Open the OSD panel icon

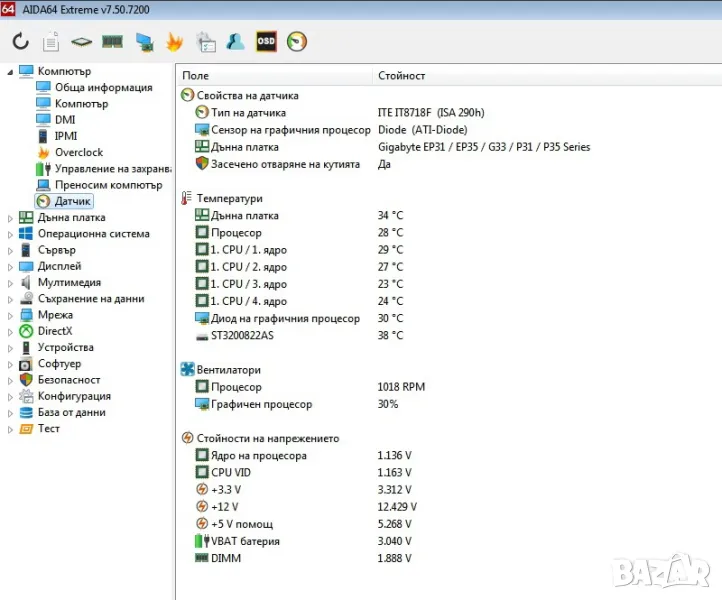266,42
